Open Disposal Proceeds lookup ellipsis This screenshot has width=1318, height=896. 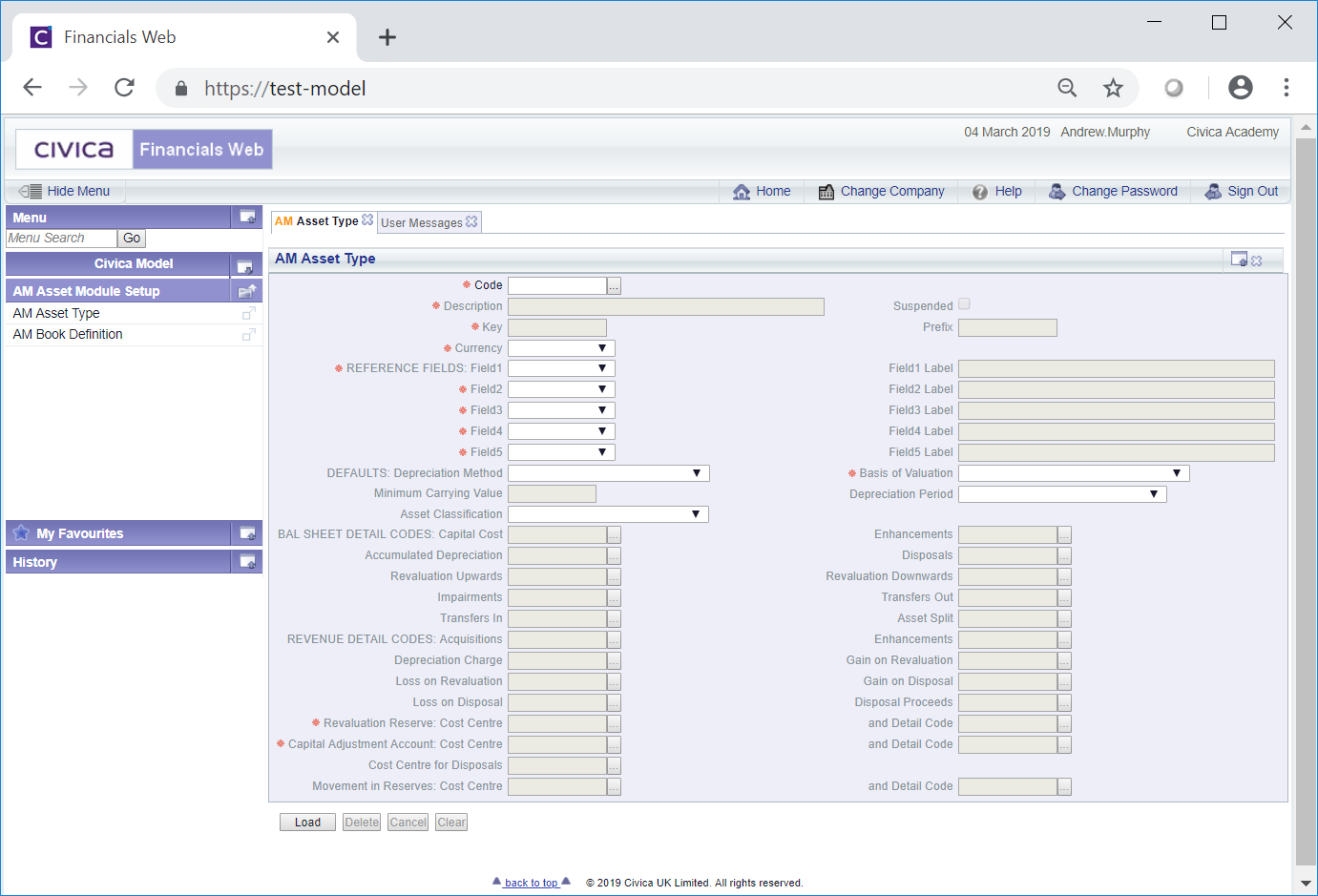pos(1064,703)
